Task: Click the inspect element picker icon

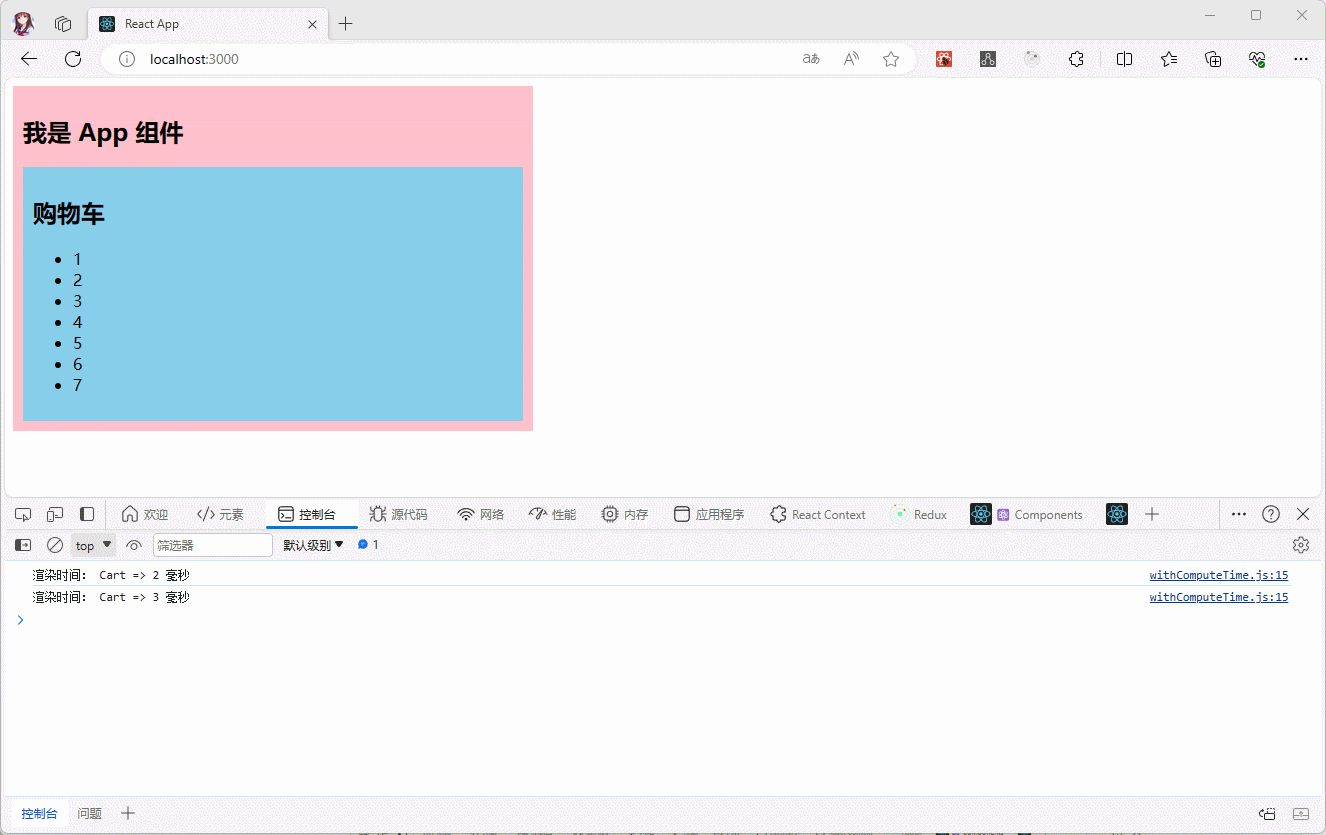Action: point(23,514)
